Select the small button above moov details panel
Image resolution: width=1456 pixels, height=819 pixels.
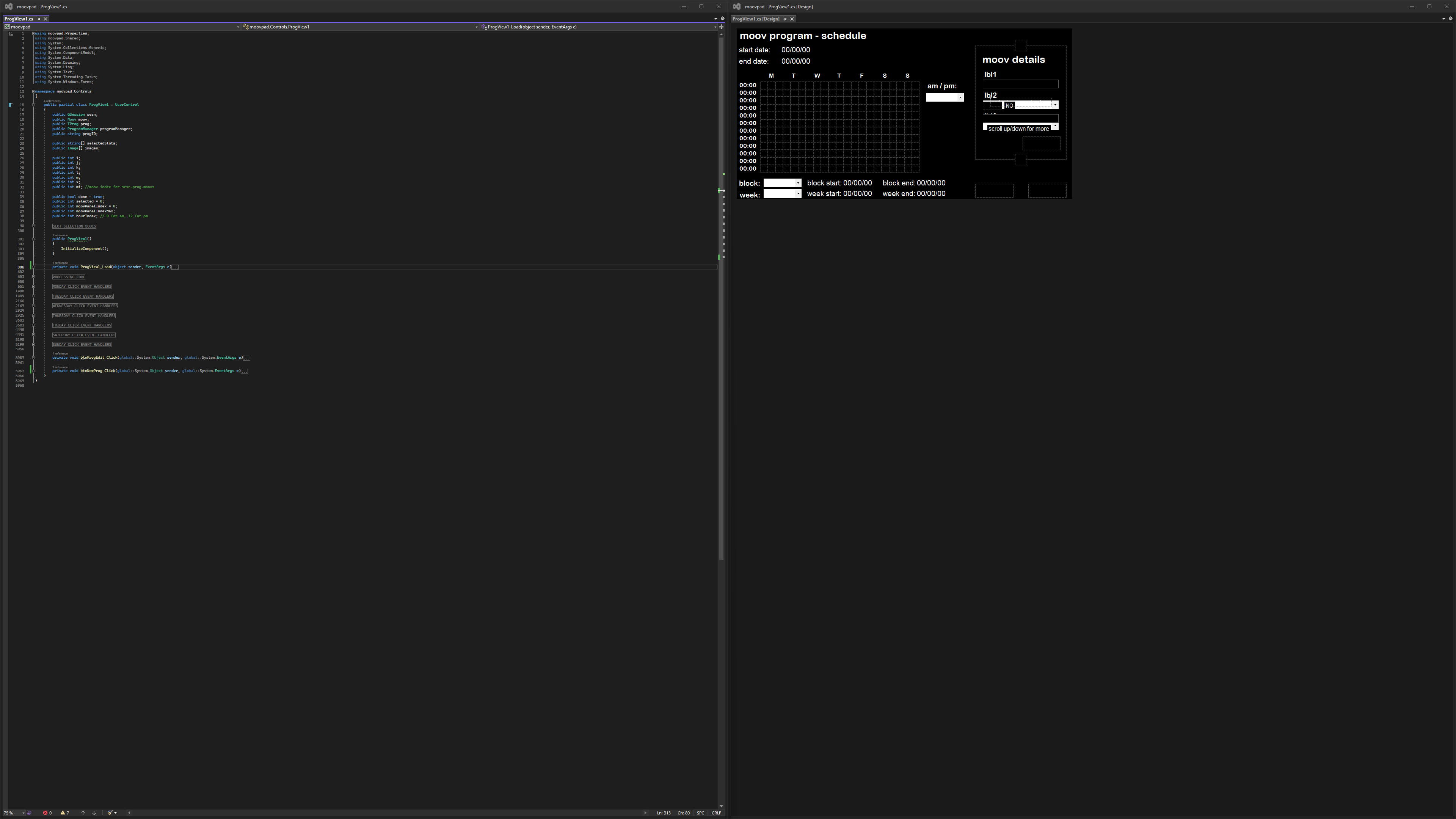pos(1020,46)
